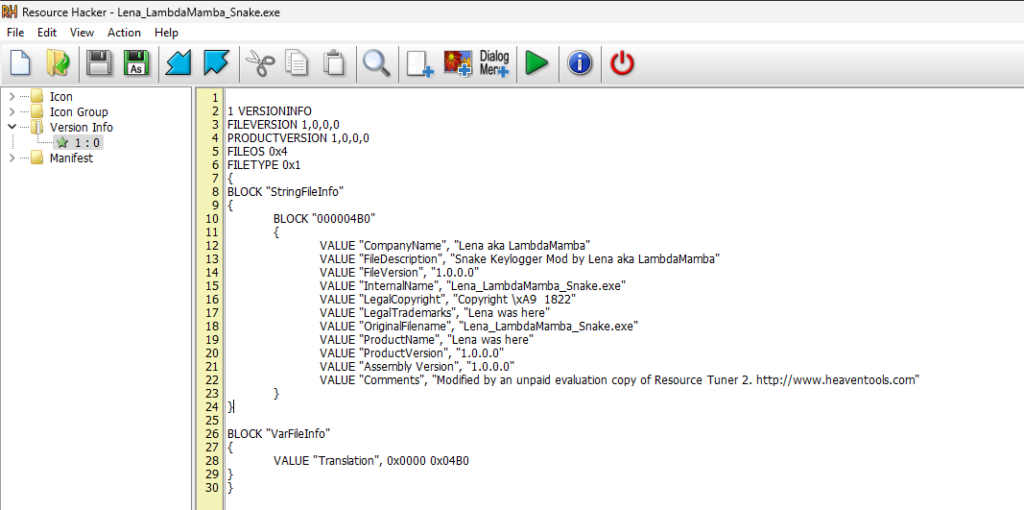Open the File menu
Screen dimensions: 1024x510
pos(15,32)
